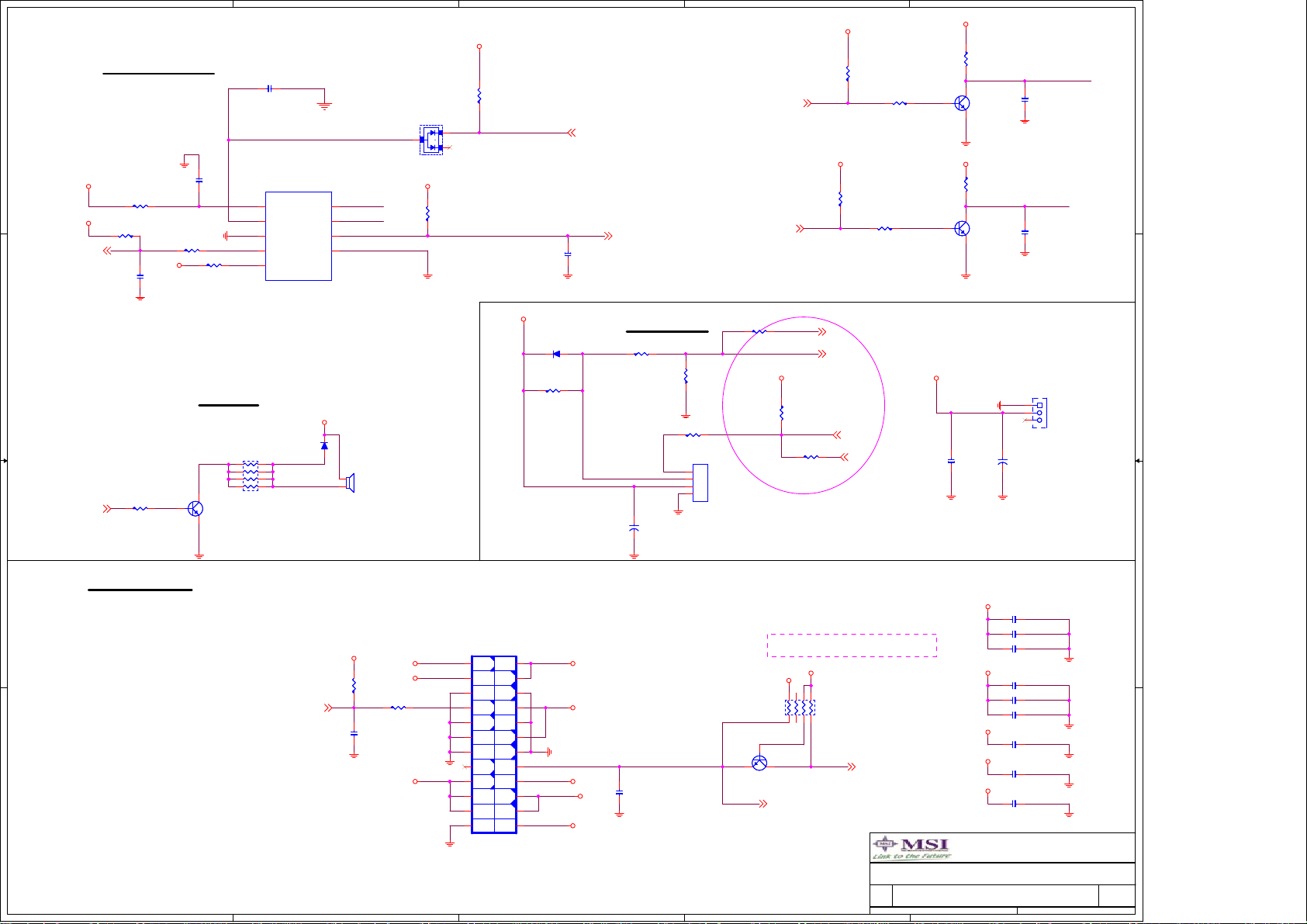
Task: Select the large blue power connector block
Action: coord(494,745)
